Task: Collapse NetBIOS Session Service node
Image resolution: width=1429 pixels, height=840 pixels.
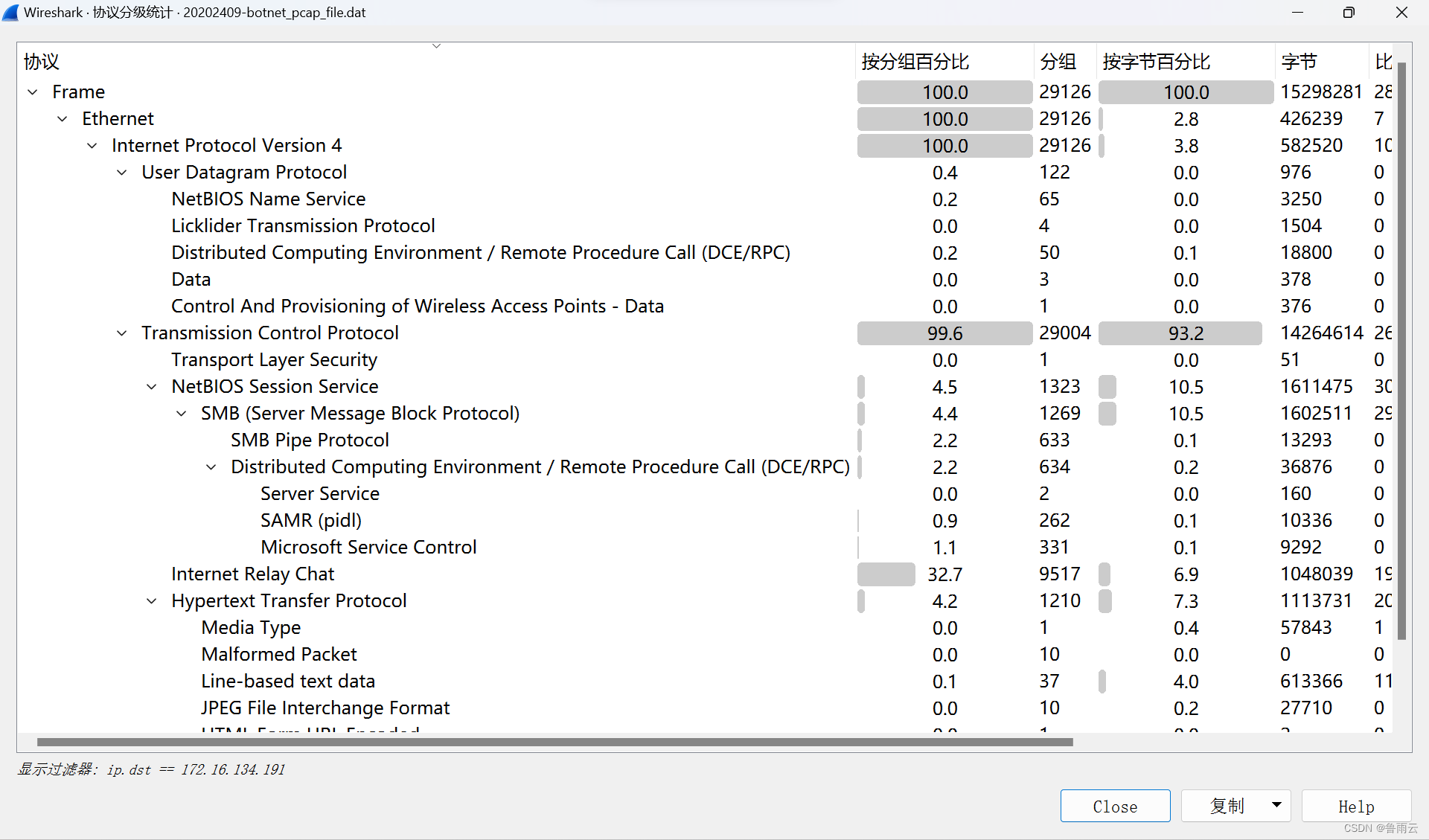Action: click(x=152, y=387)
